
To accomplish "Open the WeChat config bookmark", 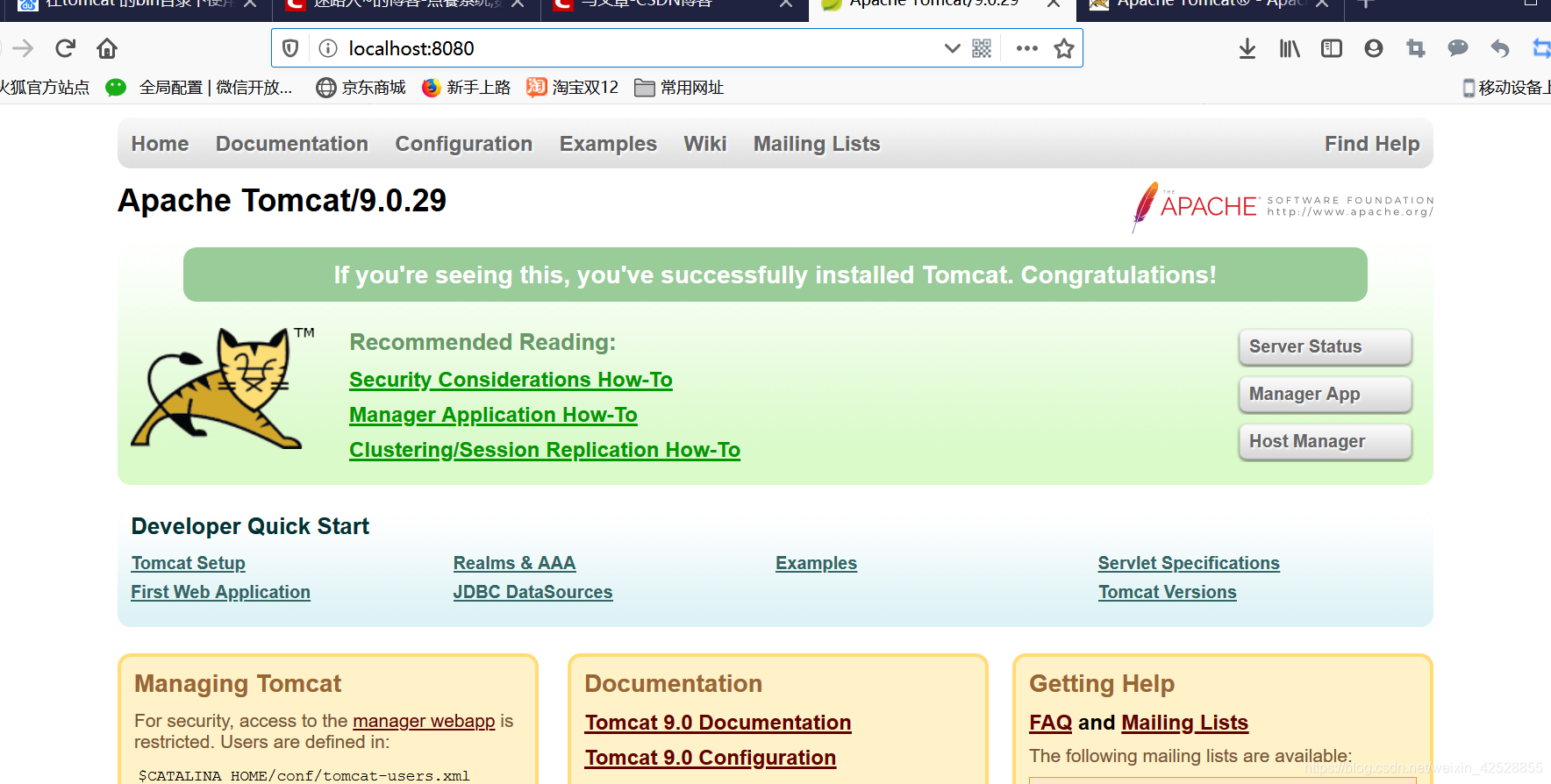I will click(x=199, y=88).
